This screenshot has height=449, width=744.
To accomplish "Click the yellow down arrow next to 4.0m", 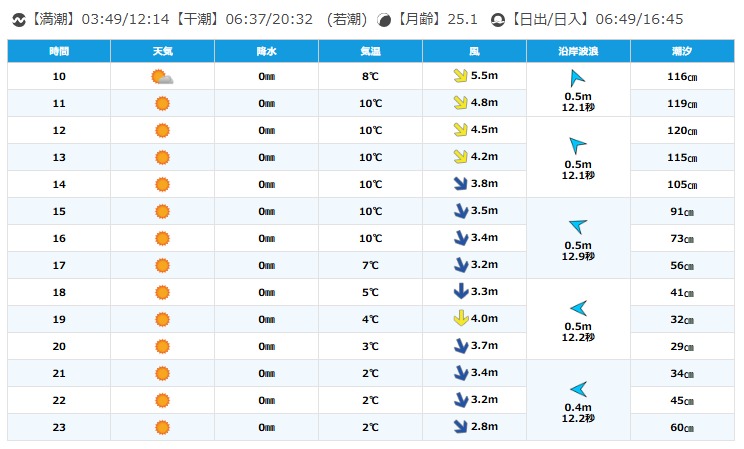I will pos(460,319).
